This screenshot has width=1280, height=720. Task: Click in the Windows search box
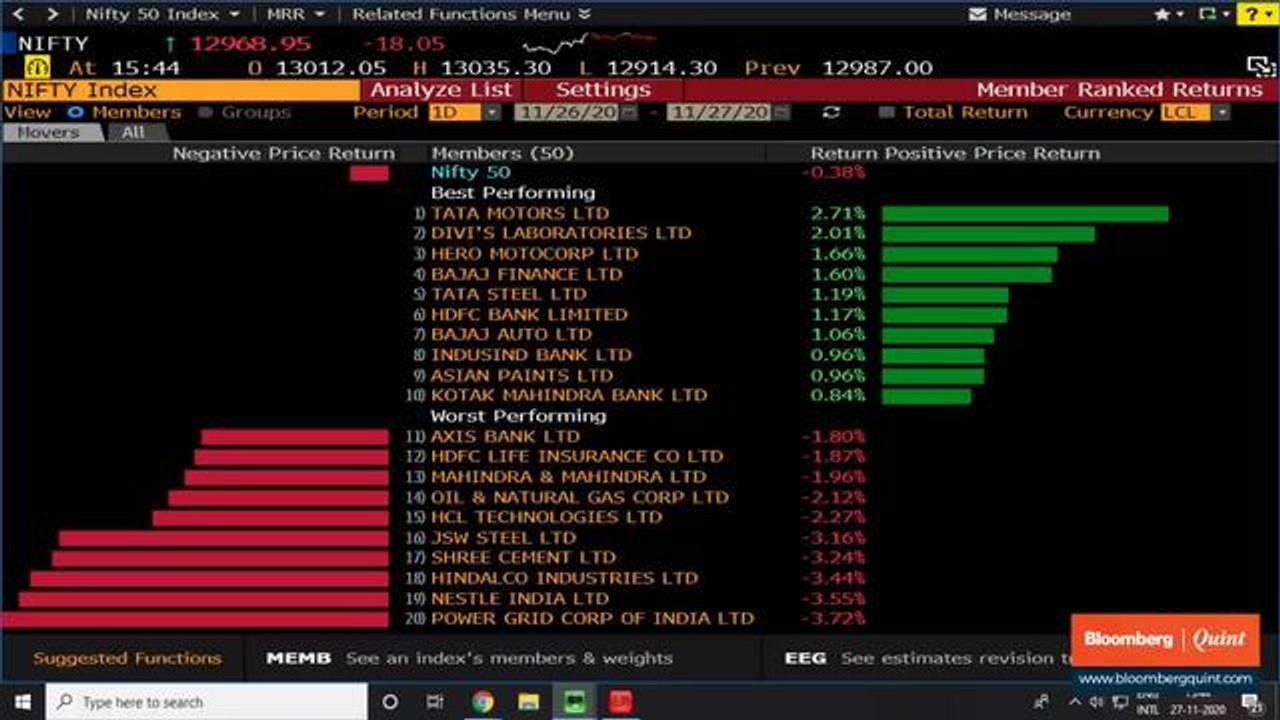(x=207, y=702)
